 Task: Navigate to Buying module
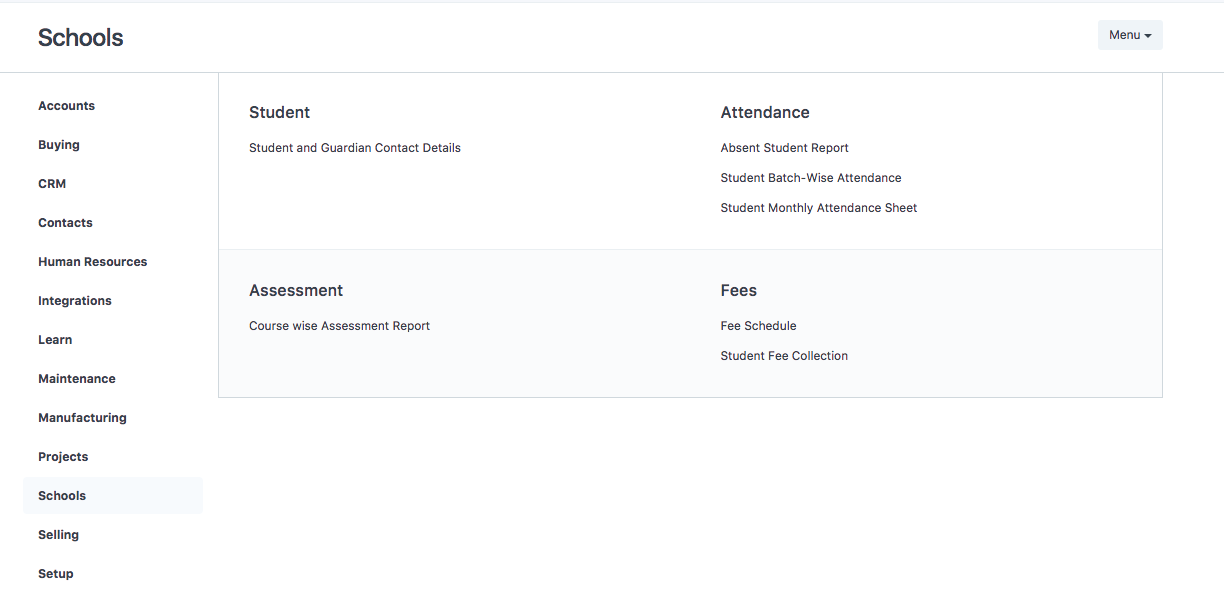click(58, 144)
